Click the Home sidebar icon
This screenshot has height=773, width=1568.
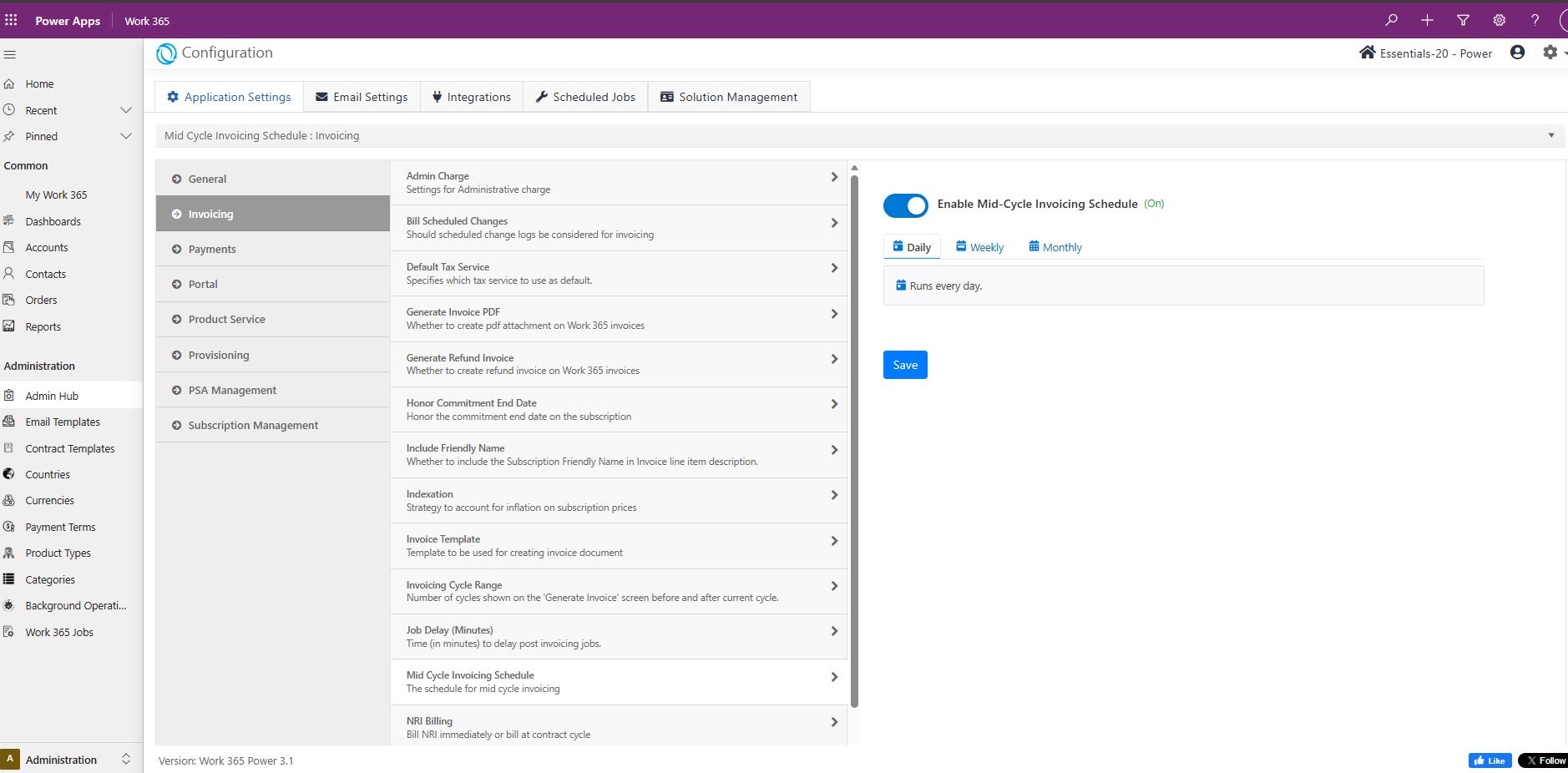click(x=9, y=83)
